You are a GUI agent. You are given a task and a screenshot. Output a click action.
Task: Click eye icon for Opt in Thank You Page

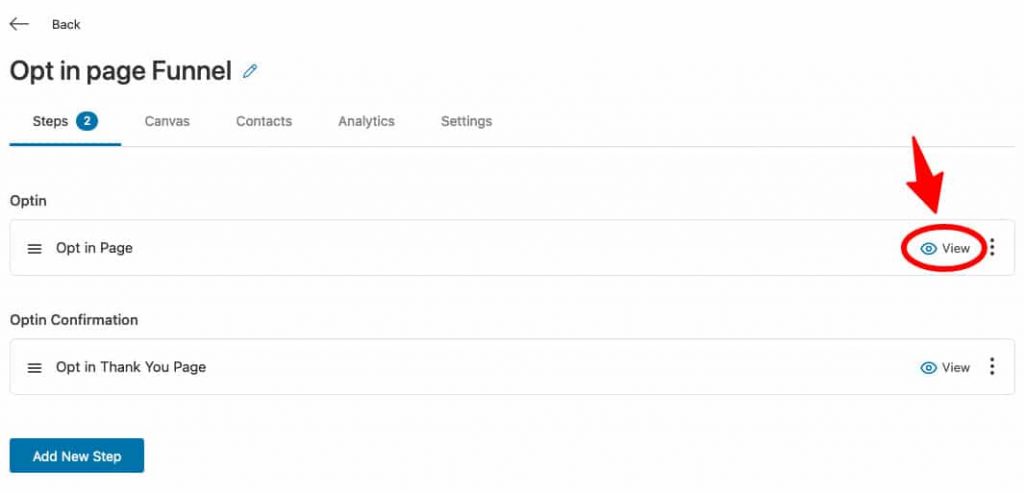click(929, 368)
